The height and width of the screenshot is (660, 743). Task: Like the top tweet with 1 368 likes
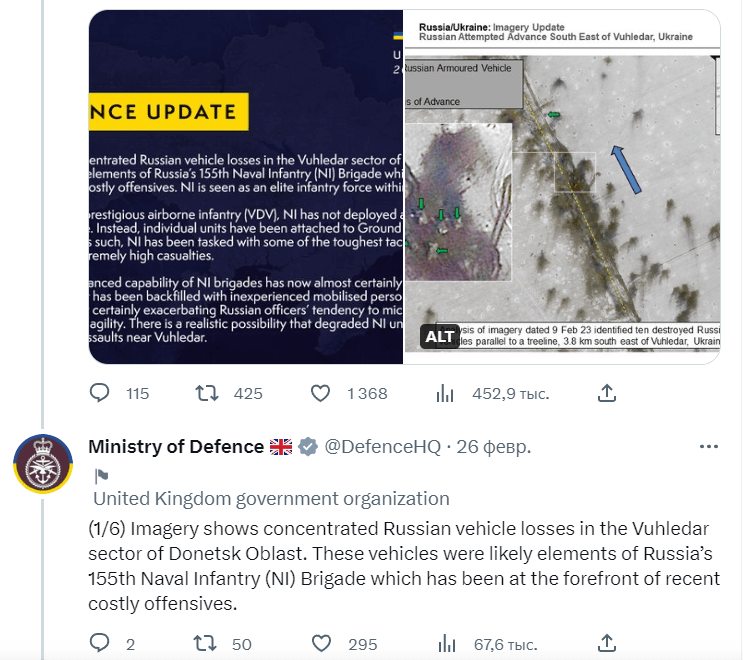[320, 393]
